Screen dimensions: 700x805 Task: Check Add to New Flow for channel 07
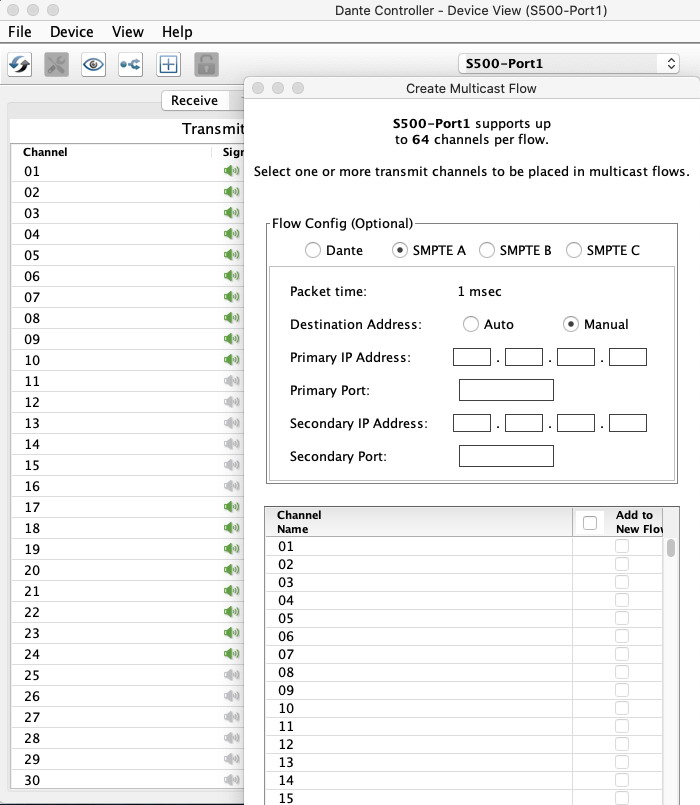tap(622, 654)
